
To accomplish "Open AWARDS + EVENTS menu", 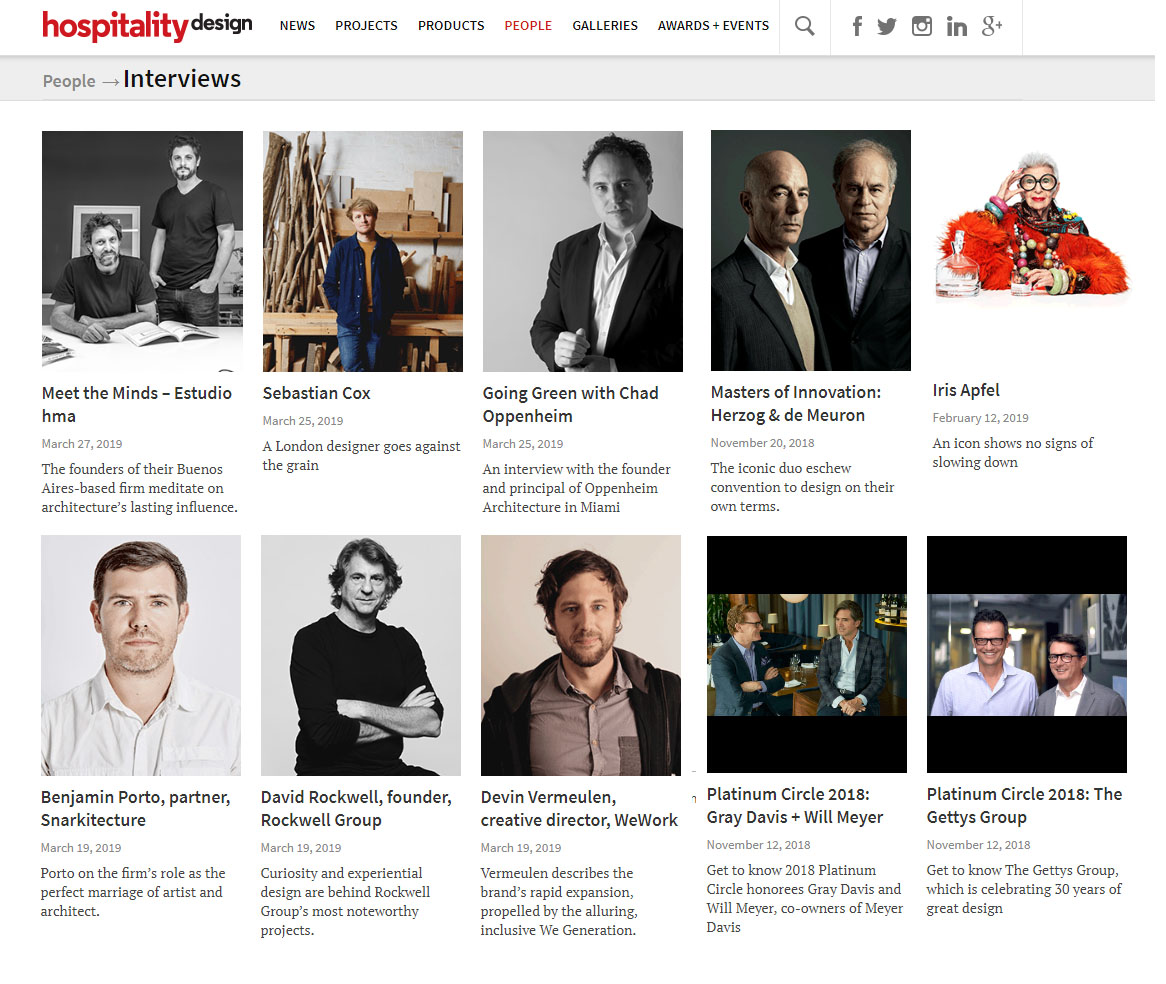I will (713, 25).
